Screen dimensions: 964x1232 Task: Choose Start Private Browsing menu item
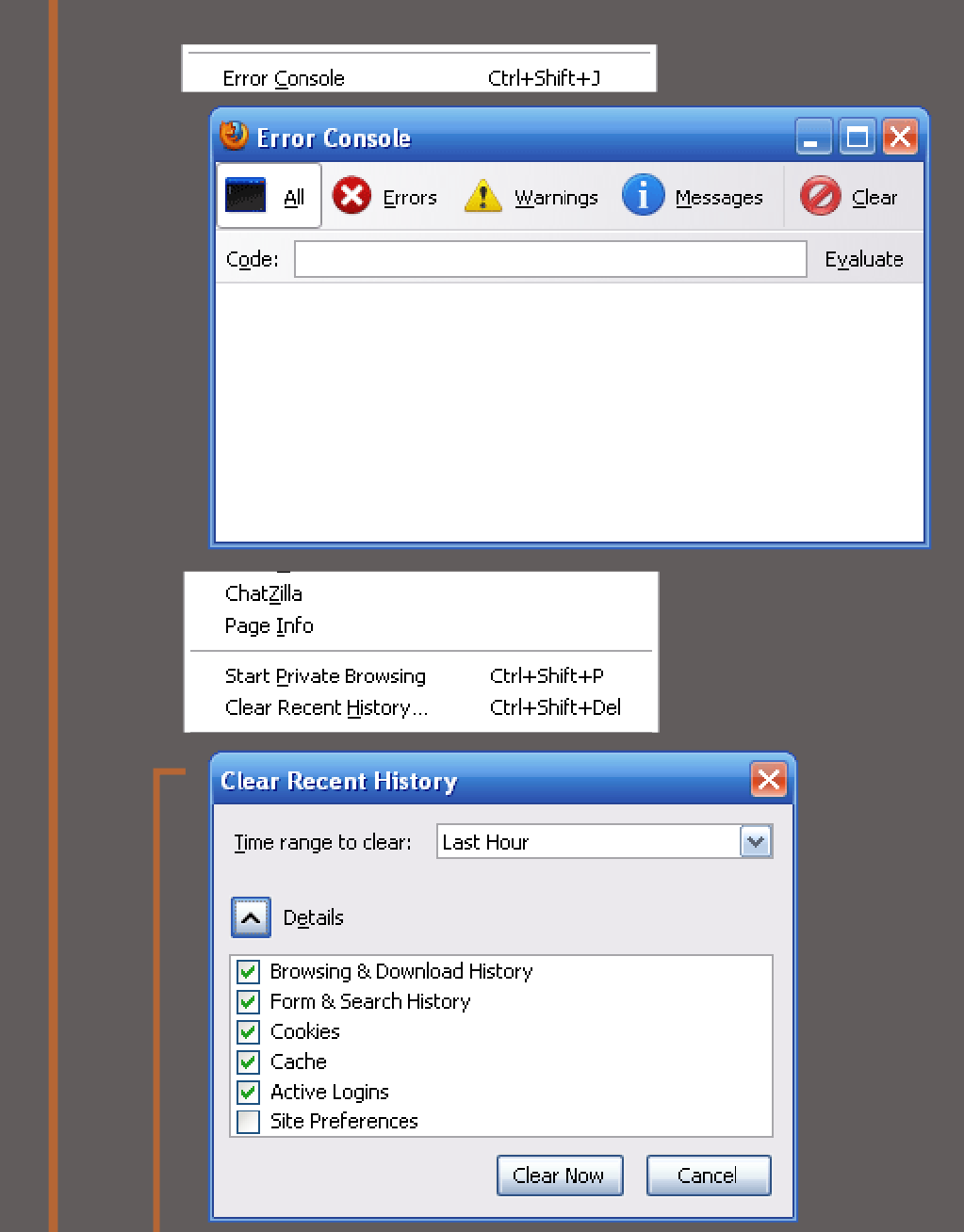(325, 676)
